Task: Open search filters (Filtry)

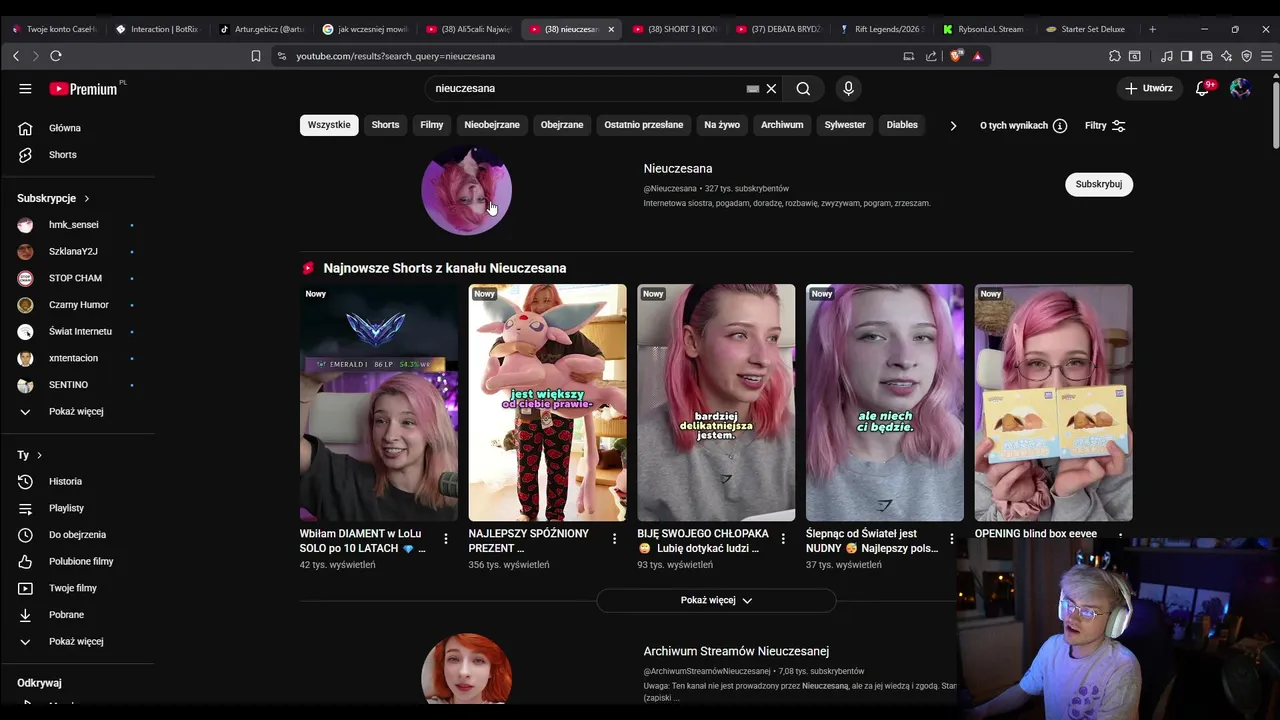Action: tap(1105, 126)
